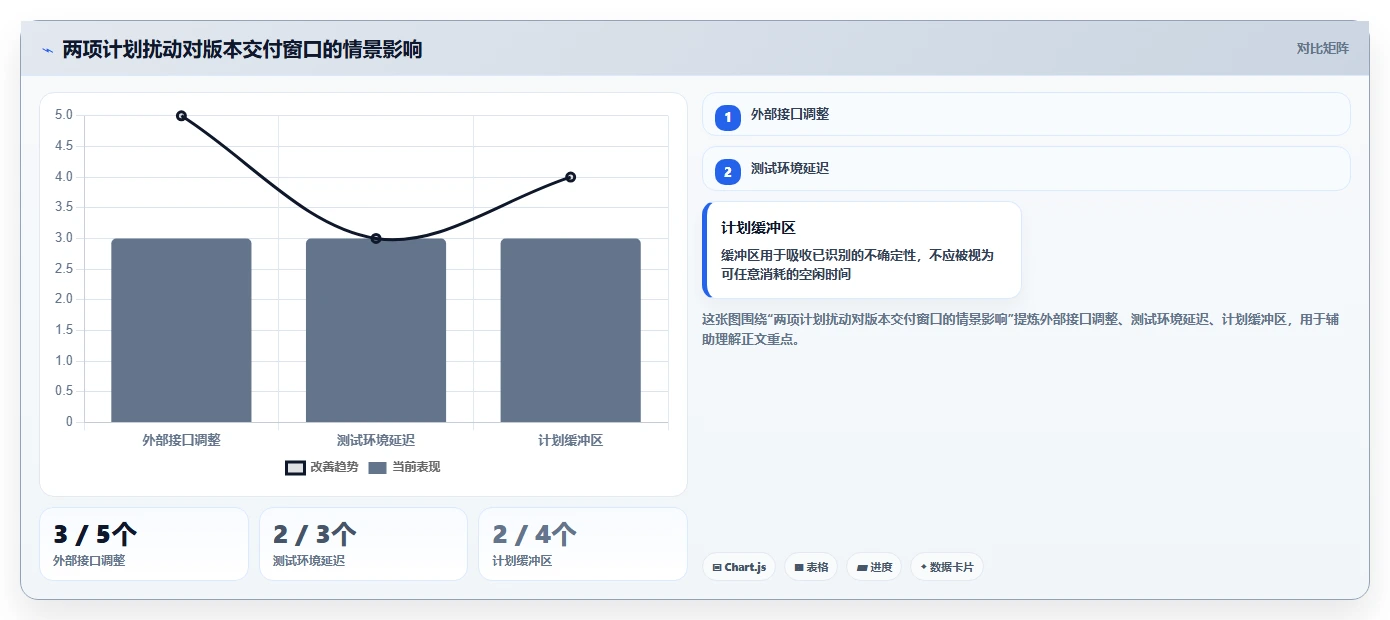
Task: Click the sparkle icon in 数据卡片 chip
Action: click(x=923, y=567)
